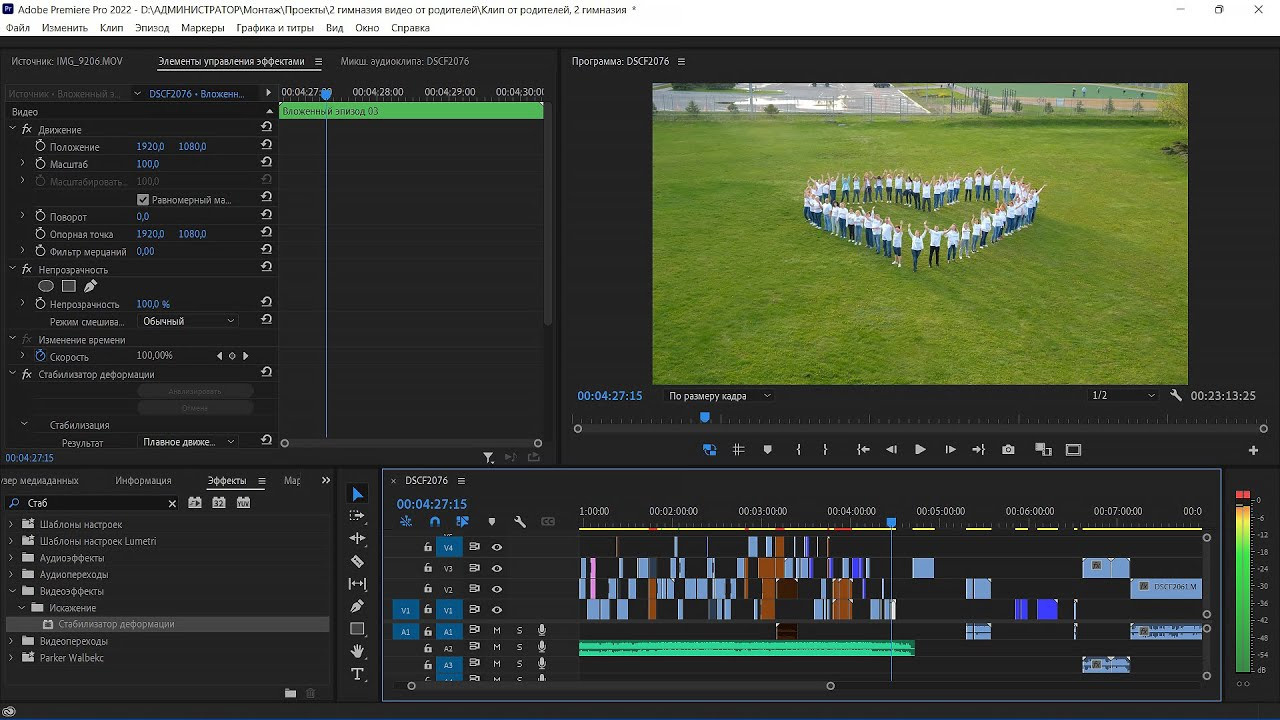Open the blend mode dropdown showing Обычный
The width and height of the screenshot is (1280, 720).
(x=188, y=321)
